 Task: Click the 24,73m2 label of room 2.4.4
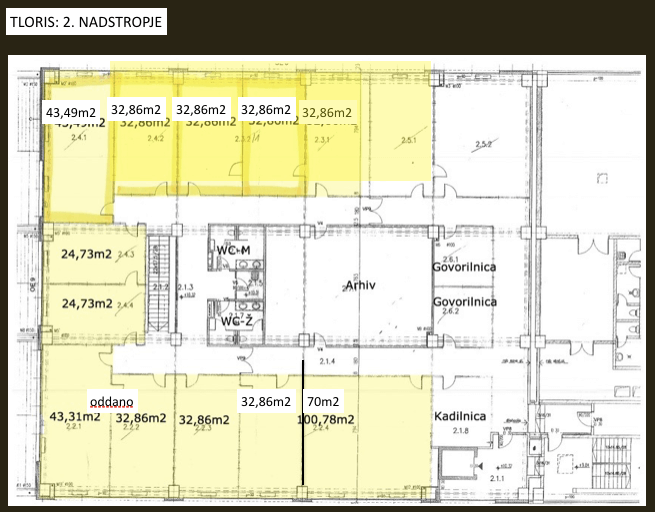(86, 302)
